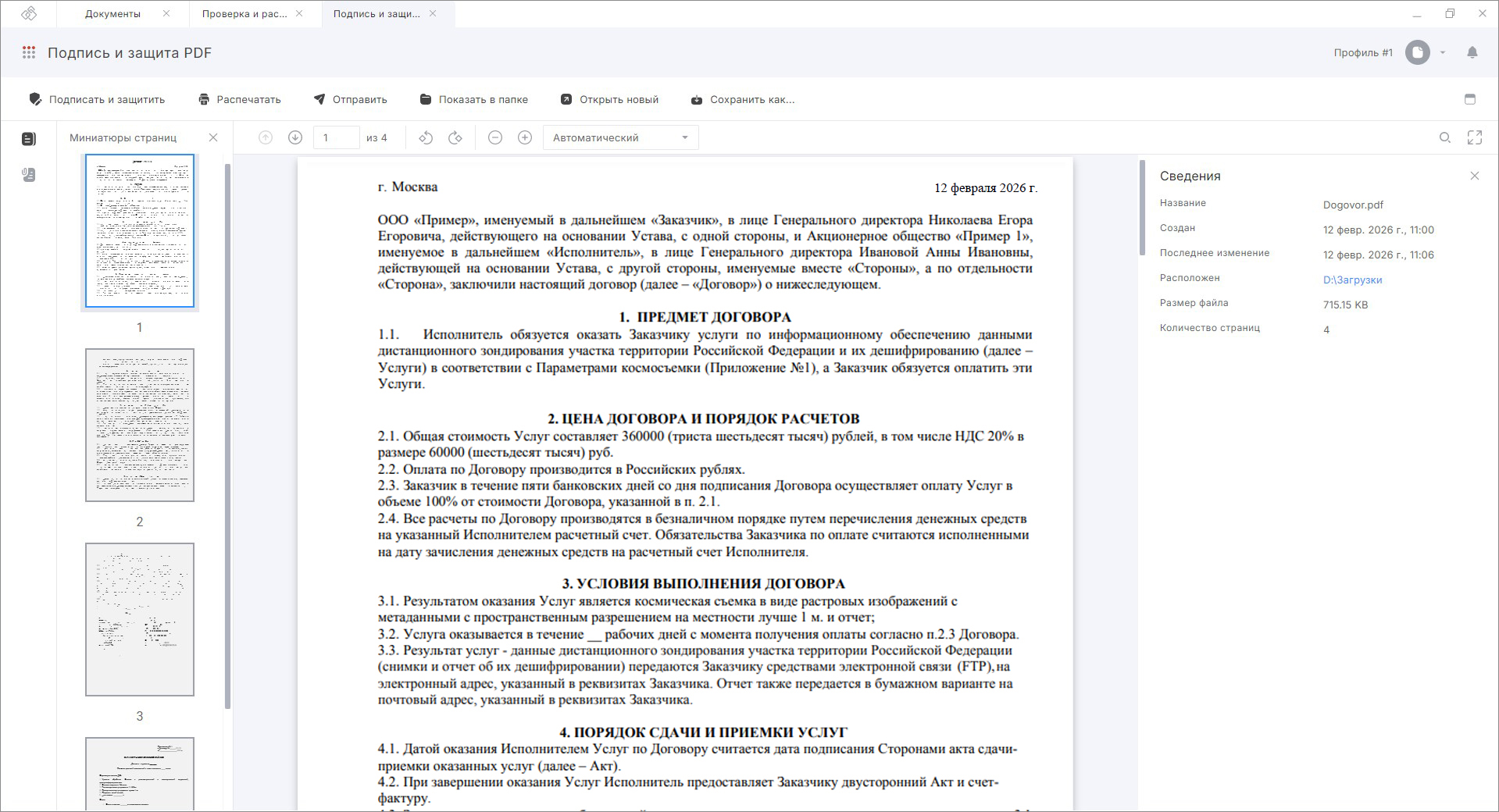Image resolution: width=1499 pixels, height=812 pixels.
Task: Click the Количество страниц label
Action: [x=1210, y=328]
